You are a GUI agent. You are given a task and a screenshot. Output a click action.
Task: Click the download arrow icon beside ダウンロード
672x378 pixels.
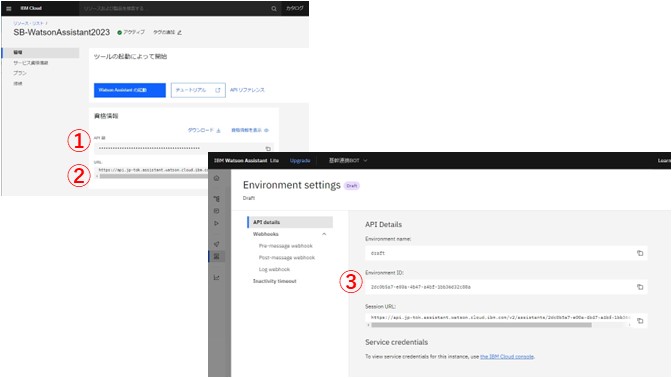click(218, 130)
